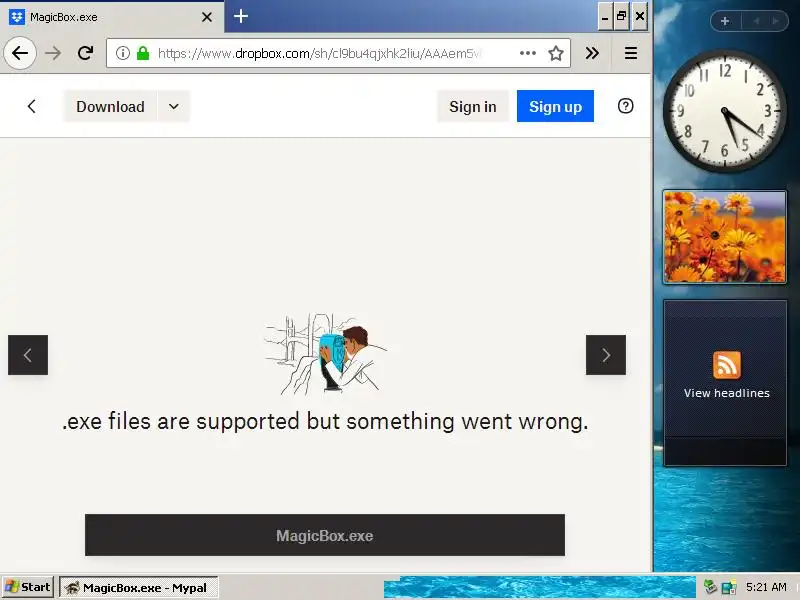This screenshot has width=800, height=600.
Task: Close the Mypal browser window
Action: pyautogui.click(x=640, y=16)
